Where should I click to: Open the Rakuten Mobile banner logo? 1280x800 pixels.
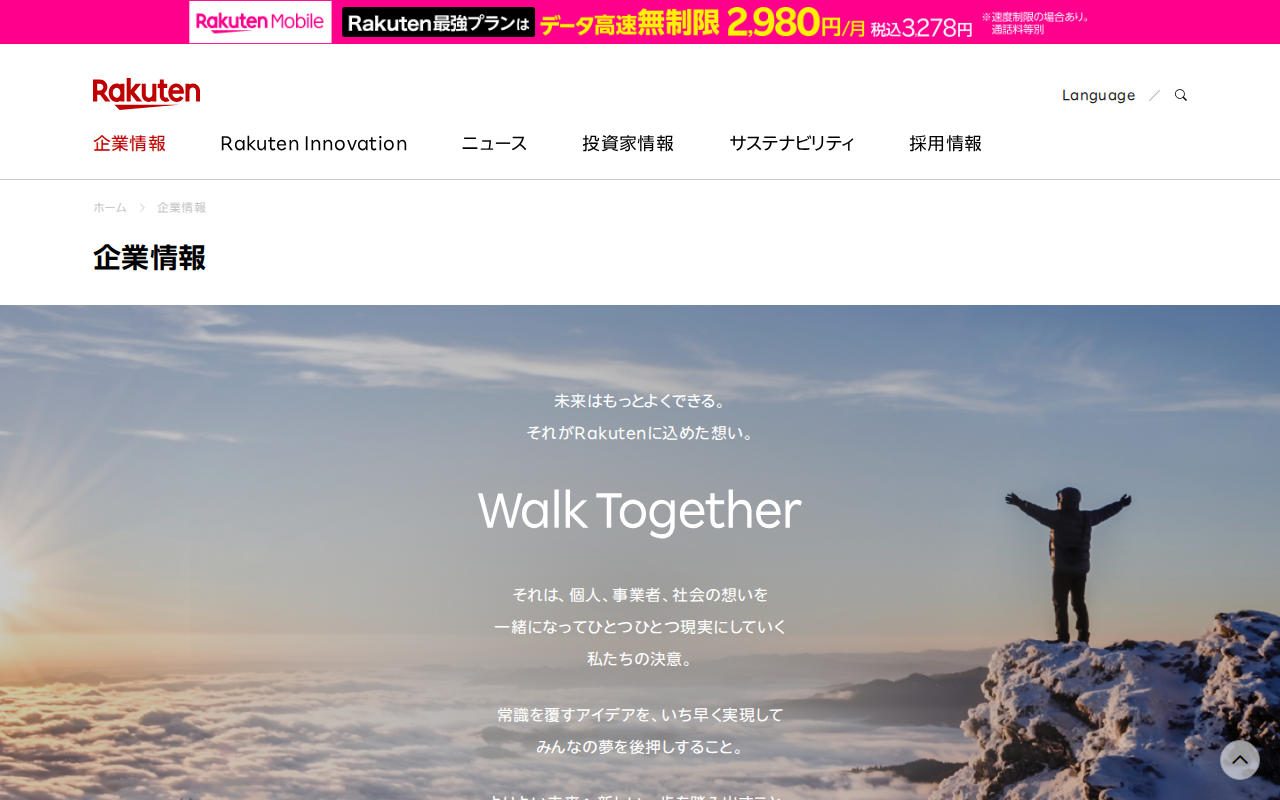(x=260, y=22)
